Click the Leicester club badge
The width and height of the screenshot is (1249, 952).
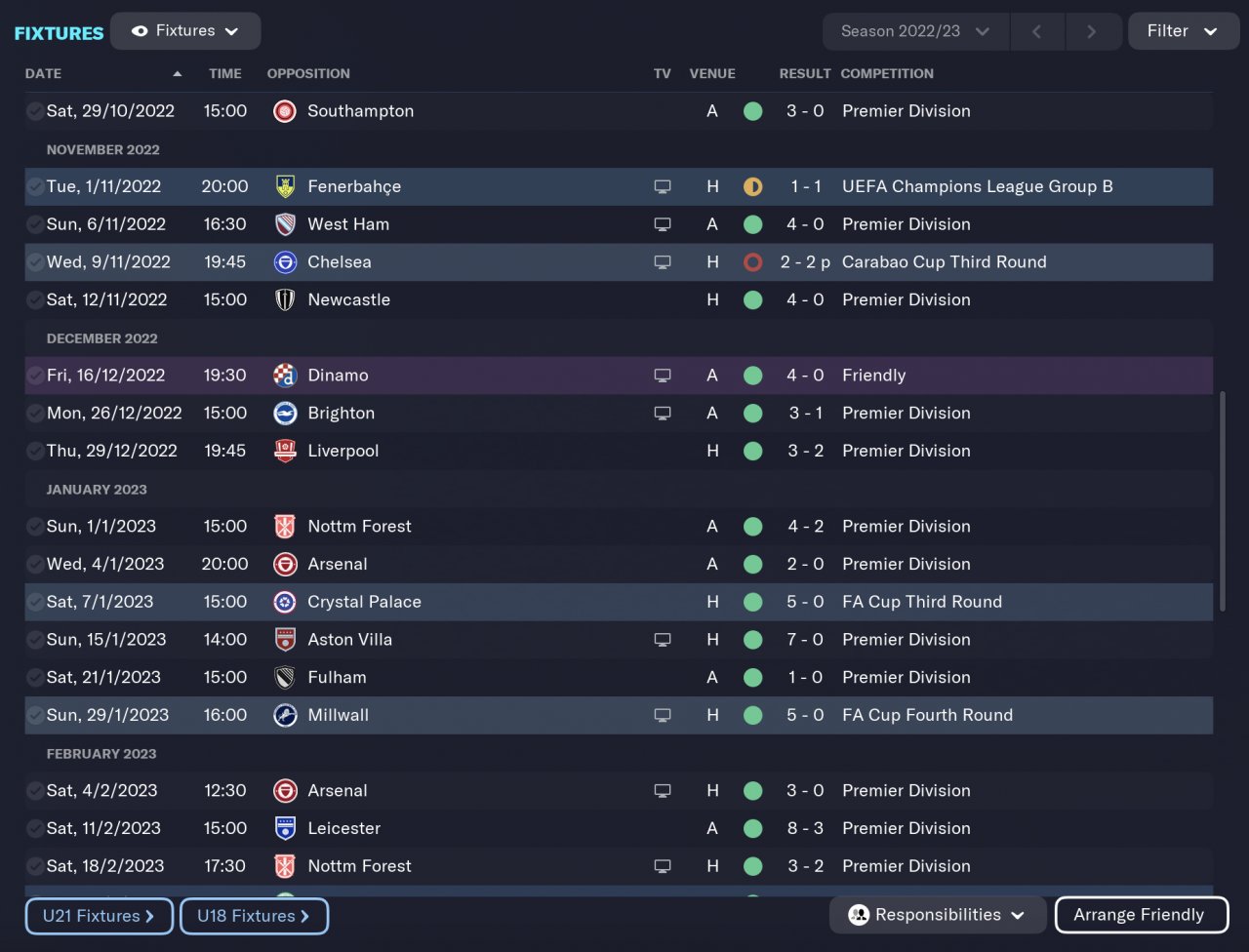click(x=285, y=828)
